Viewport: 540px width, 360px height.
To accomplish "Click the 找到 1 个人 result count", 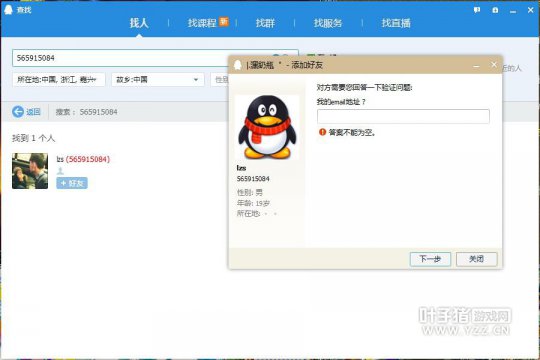I will [33, 138].
